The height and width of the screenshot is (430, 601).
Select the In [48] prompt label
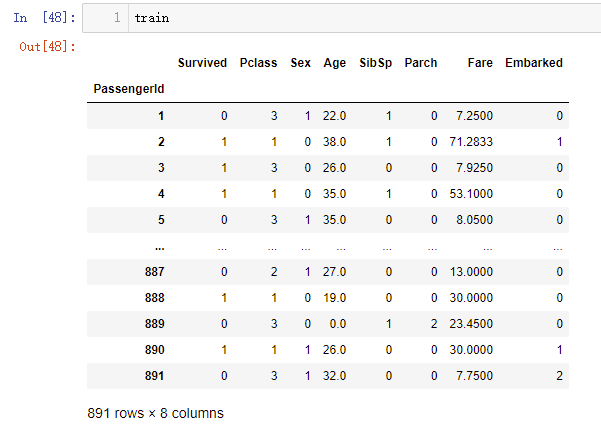click(x=44, y=18)
